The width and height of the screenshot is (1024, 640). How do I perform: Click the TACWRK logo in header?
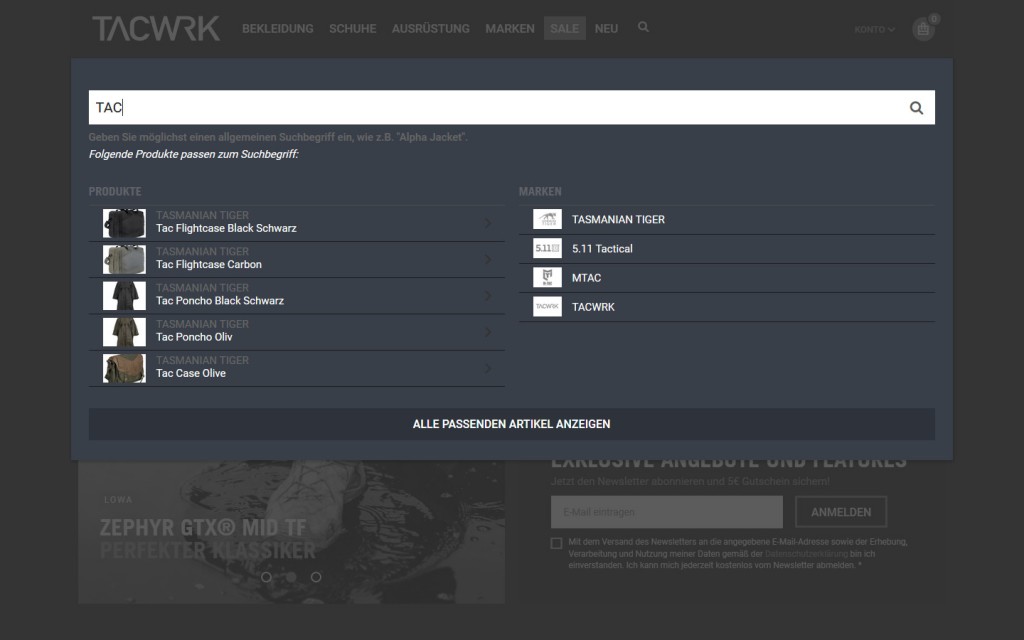click(x=156, y=28)
